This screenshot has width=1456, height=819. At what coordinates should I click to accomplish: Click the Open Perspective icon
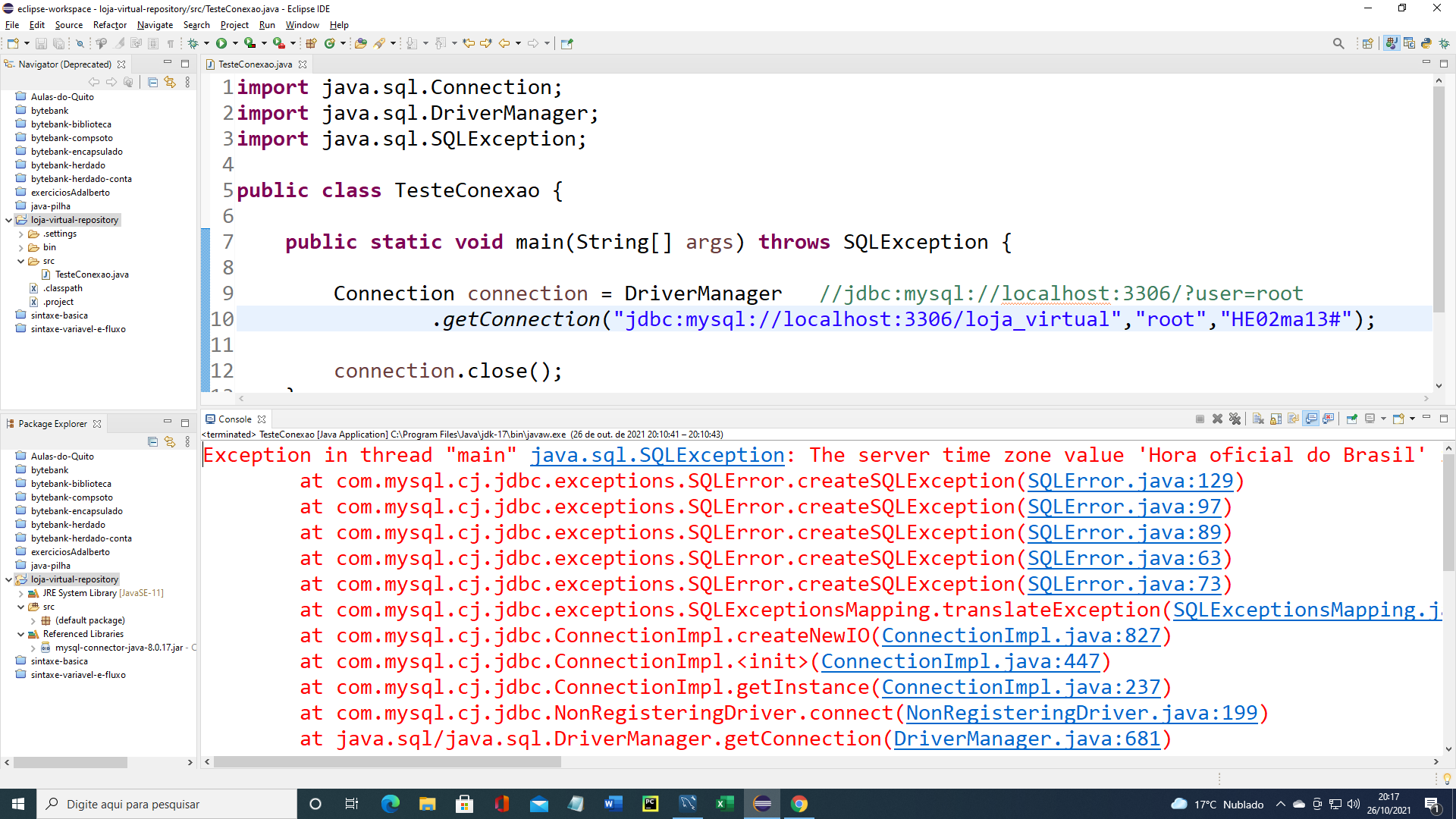[1367, 43]
